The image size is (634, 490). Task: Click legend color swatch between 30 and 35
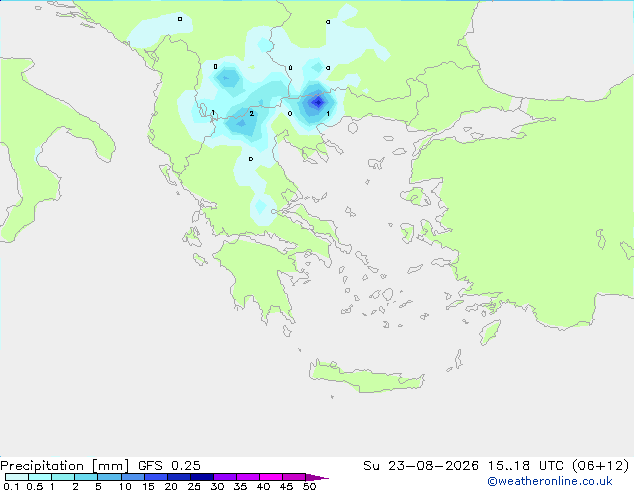pos(225,477)
